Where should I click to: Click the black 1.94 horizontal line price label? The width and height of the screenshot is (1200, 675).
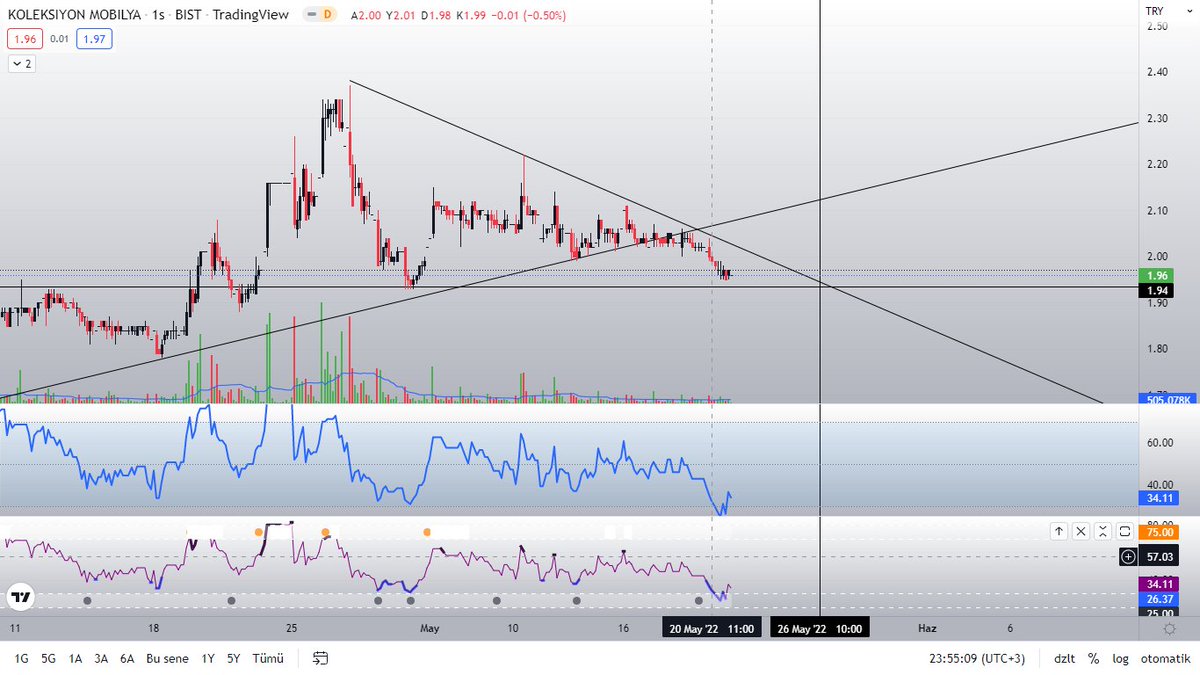1158,290
